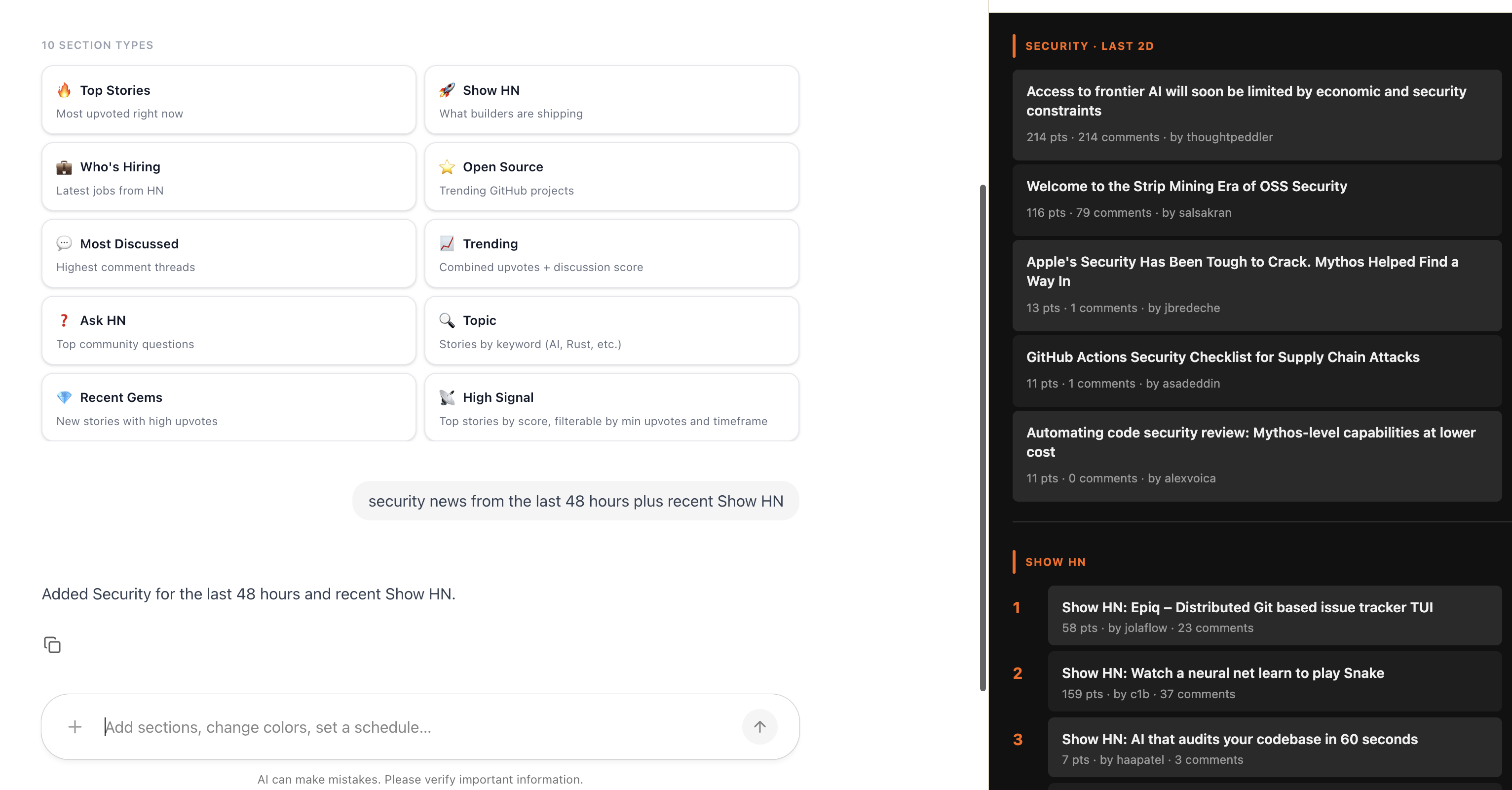Click the star icon on Open Source

coord(447,167)
